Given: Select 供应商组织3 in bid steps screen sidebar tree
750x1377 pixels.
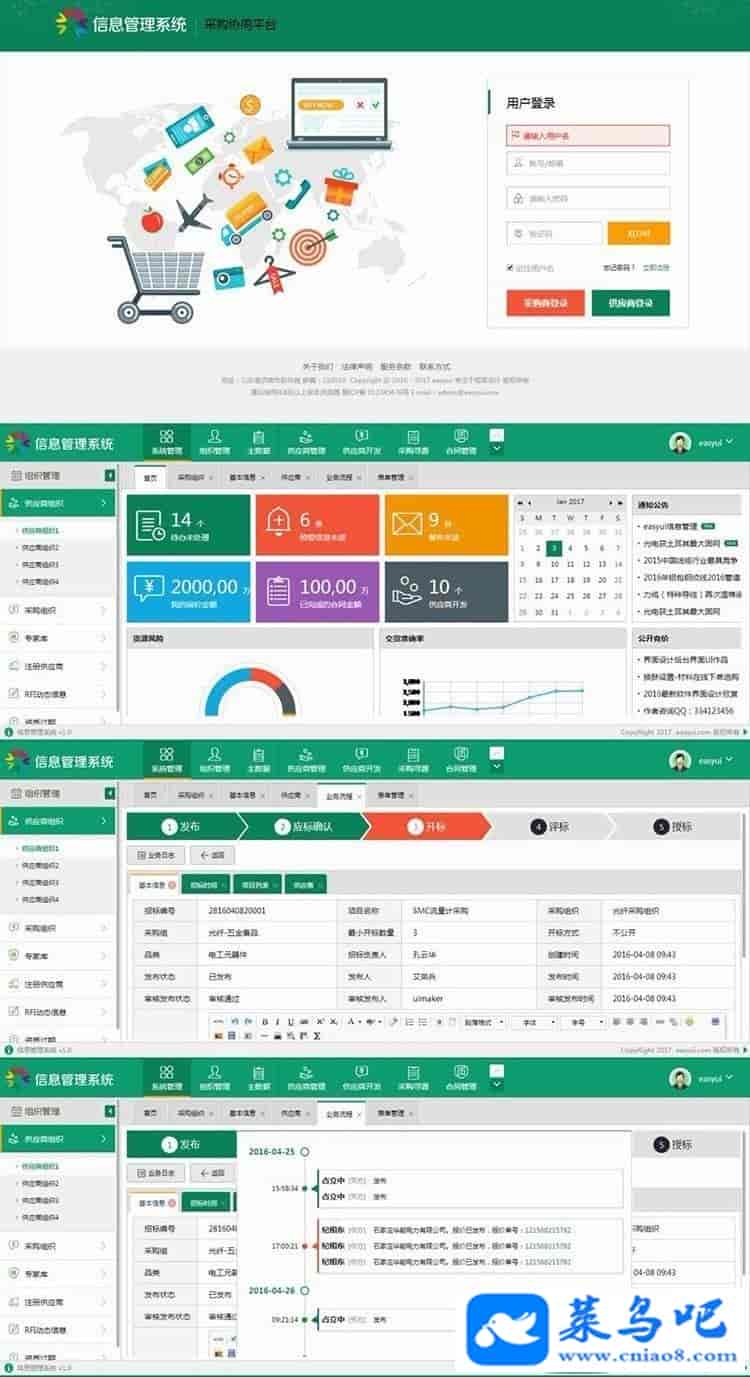Looking at the screenshot, I should [40, 883].
